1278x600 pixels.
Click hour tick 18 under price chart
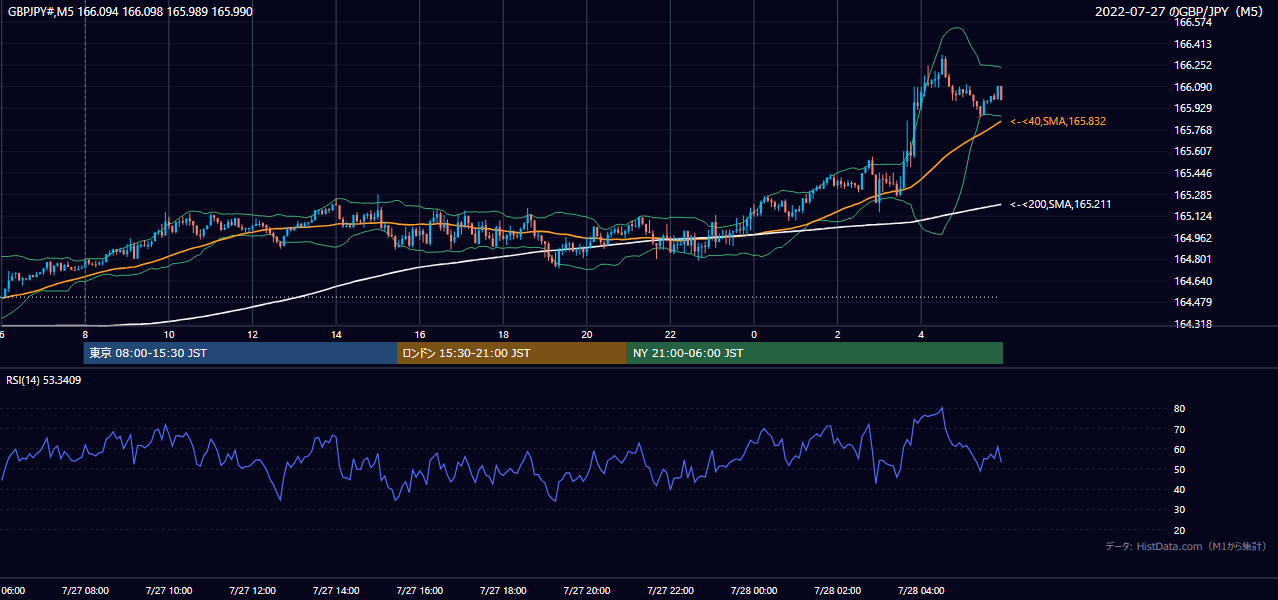(x=503, y=335)
